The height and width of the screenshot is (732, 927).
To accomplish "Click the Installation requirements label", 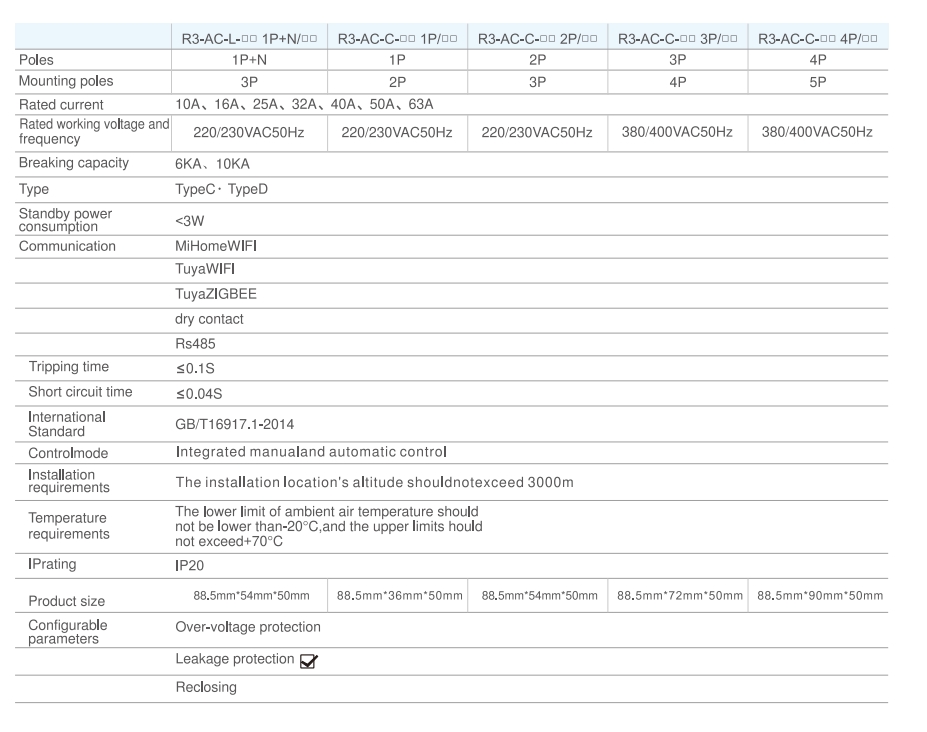I will pyautogui.click(x=69, y=481).
